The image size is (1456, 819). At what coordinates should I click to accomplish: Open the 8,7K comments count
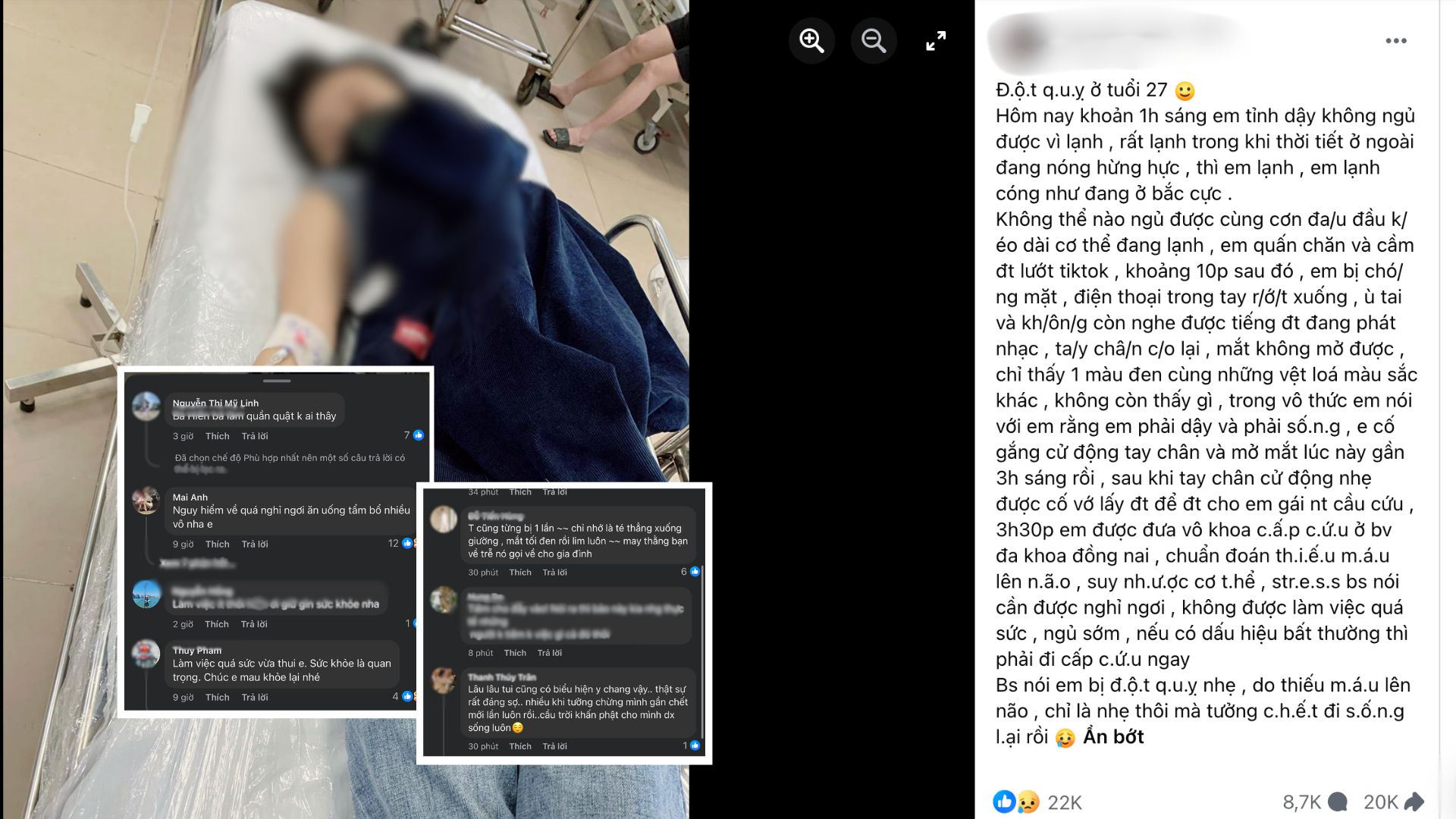(x=1314, y=802)
